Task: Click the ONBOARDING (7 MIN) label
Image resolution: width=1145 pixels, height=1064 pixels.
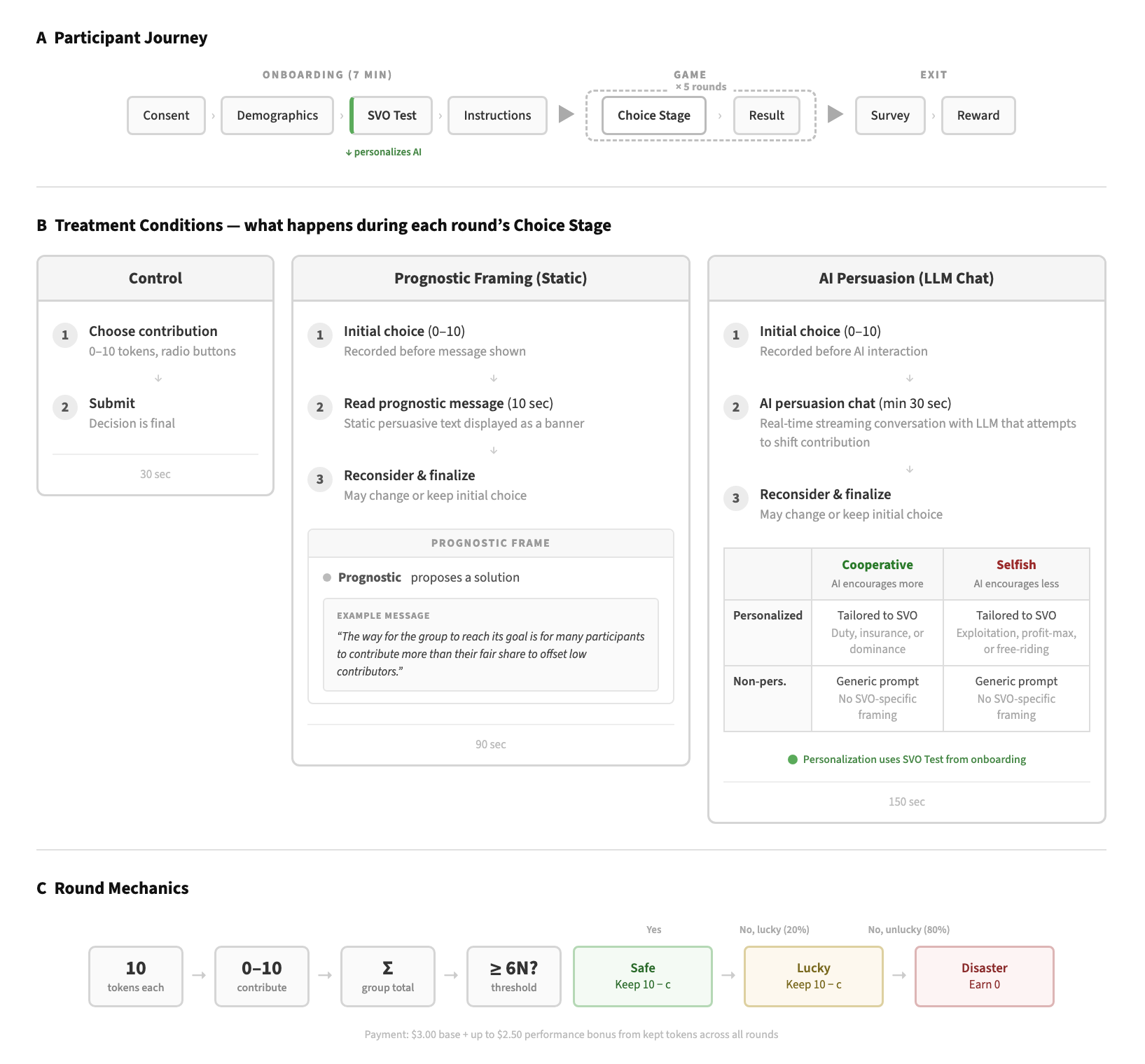Action: click(x=327, y=75)
